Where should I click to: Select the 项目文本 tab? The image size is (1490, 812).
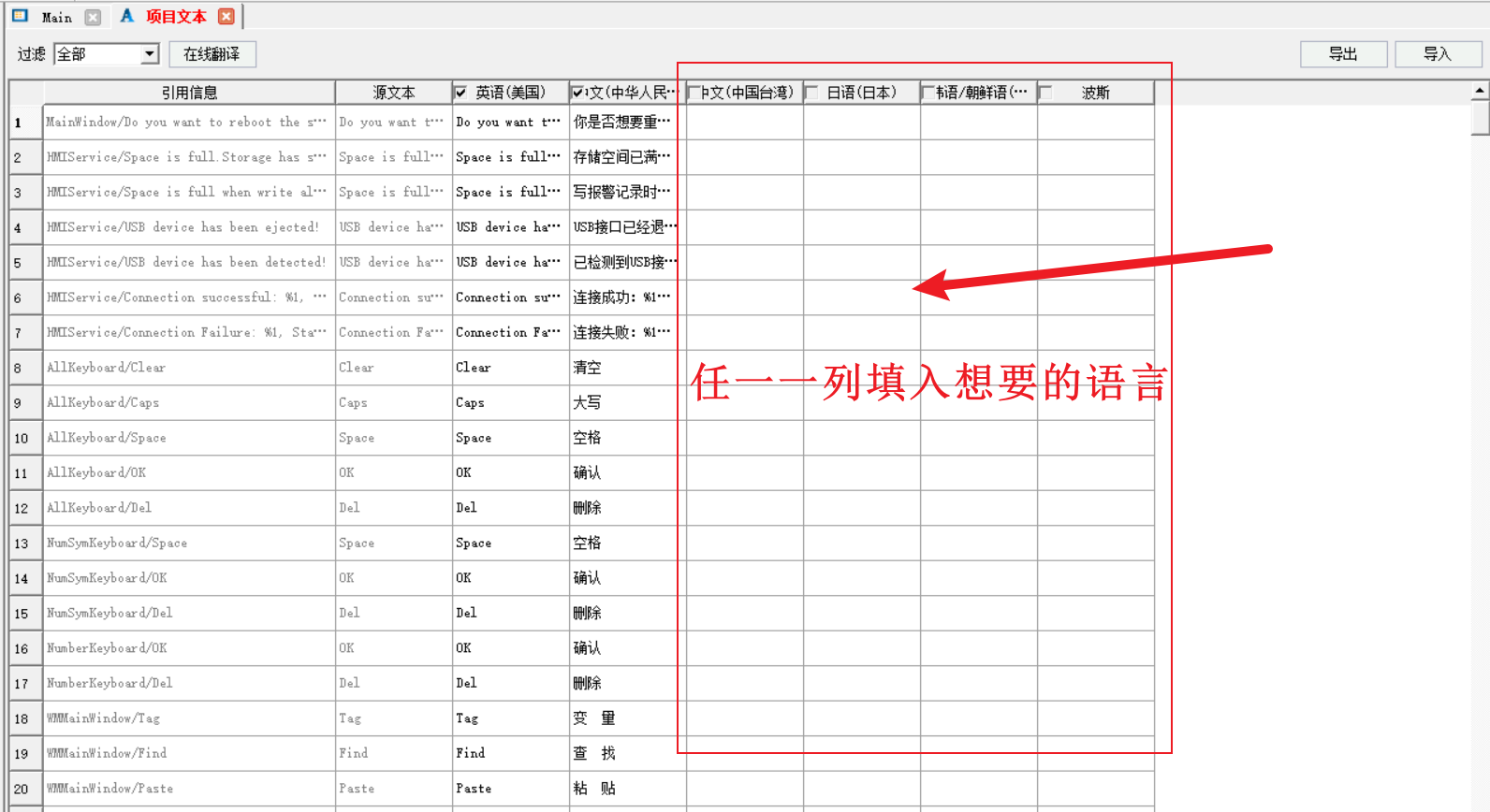176,17
